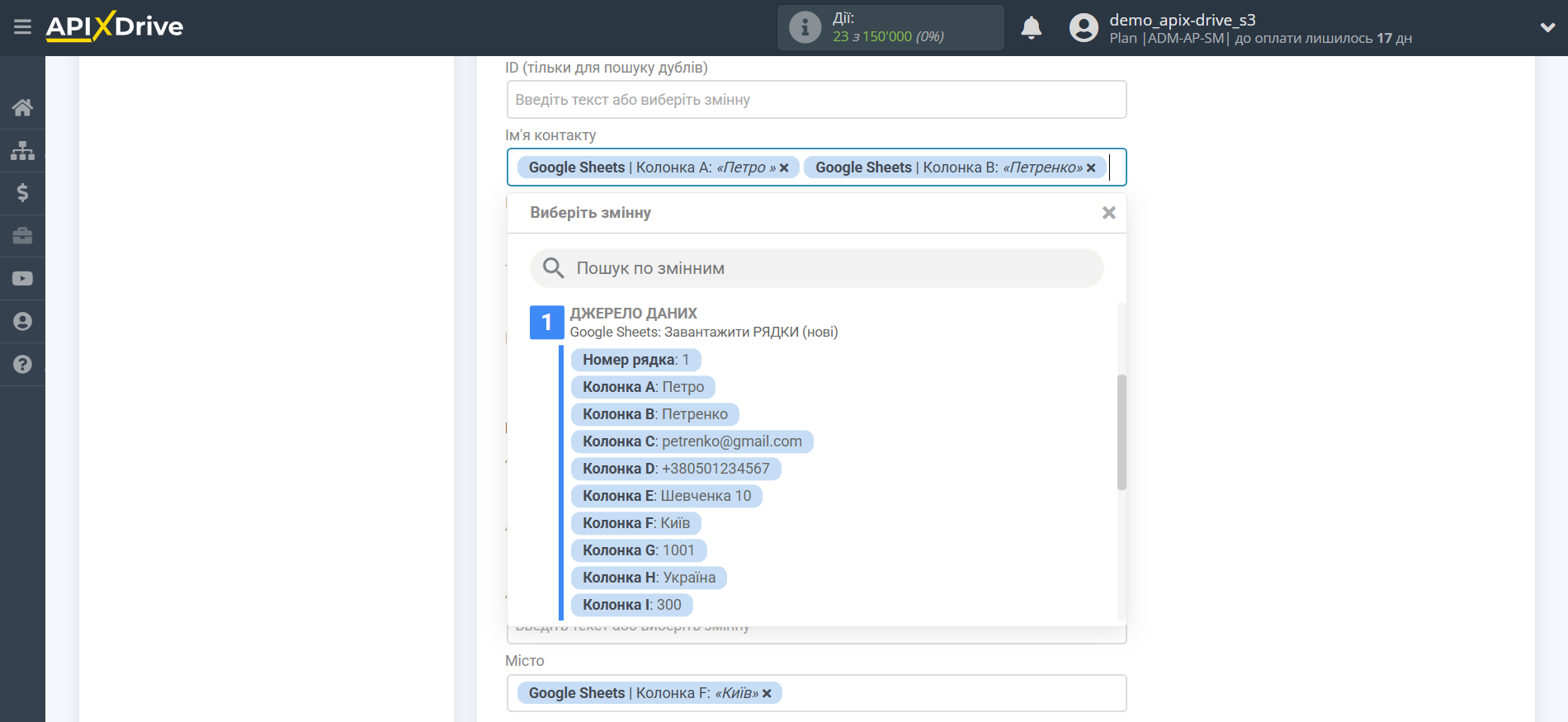The image size is (1568, 722).
Task: Click demo_apix-drive_s3 account name
Action: tap(1182, 20)
